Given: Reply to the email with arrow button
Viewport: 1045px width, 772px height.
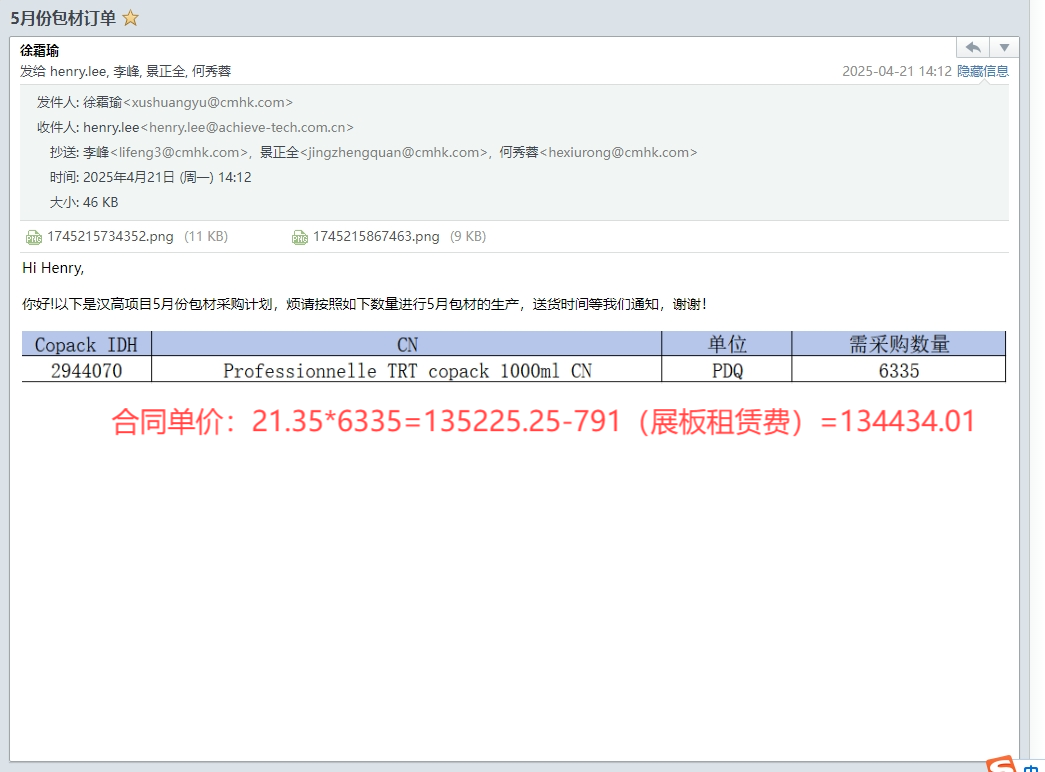Looking at the screenshot, I should [973, 48].
